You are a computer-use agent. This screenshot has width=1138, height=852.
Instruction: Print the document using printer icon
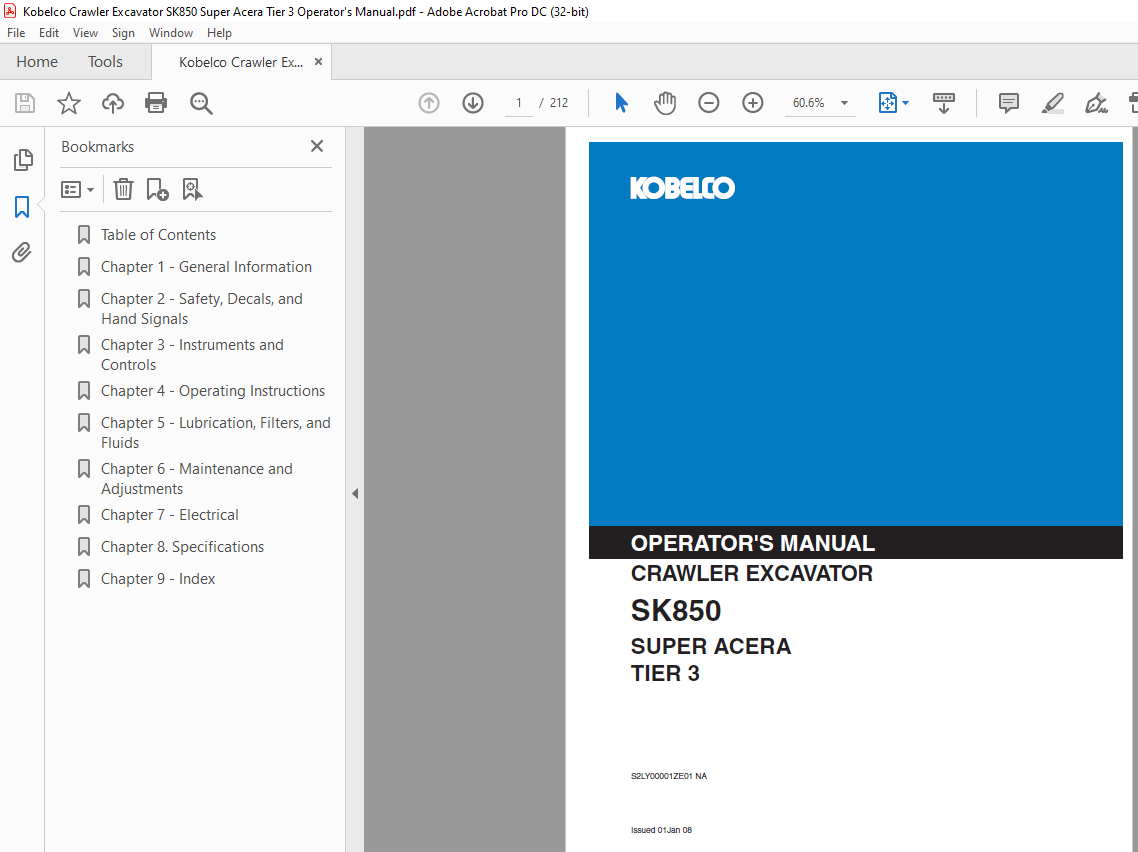coord(156,103)
